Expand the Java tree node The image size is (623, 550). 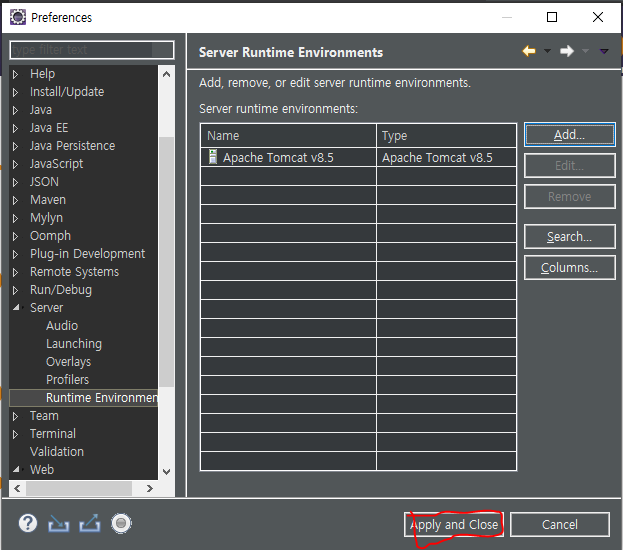click(x=15, y=110)
